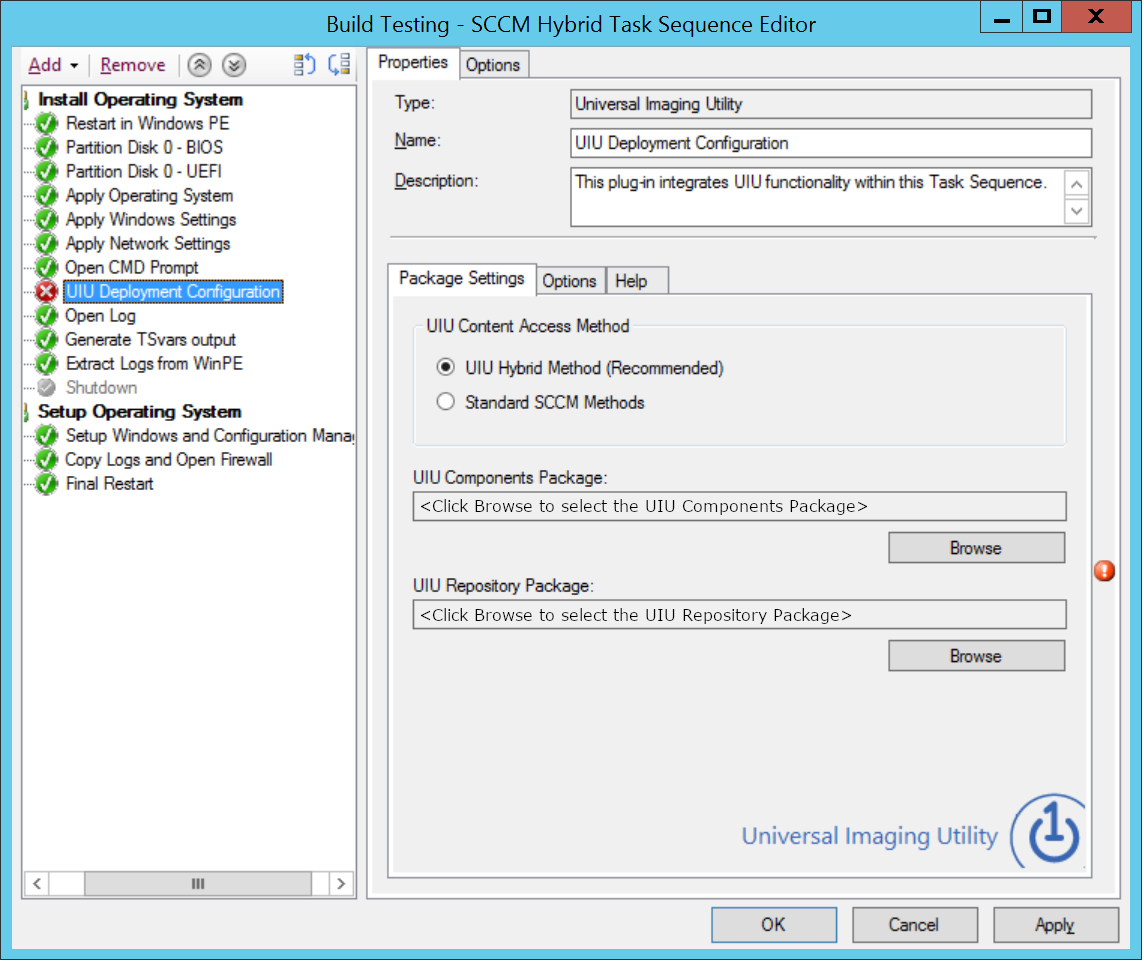Viewport: 1144px width, 961px height.
Task: Click the green check icon for Open Log
Action: 47,316
